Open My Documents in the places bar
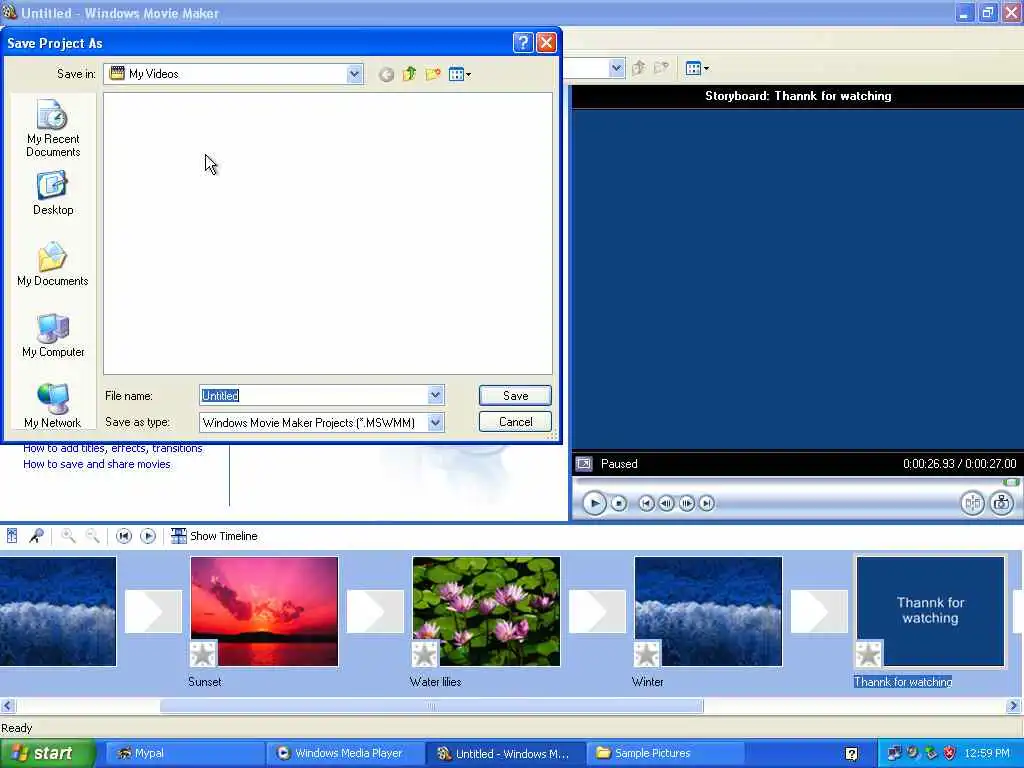 pos(53,264)
